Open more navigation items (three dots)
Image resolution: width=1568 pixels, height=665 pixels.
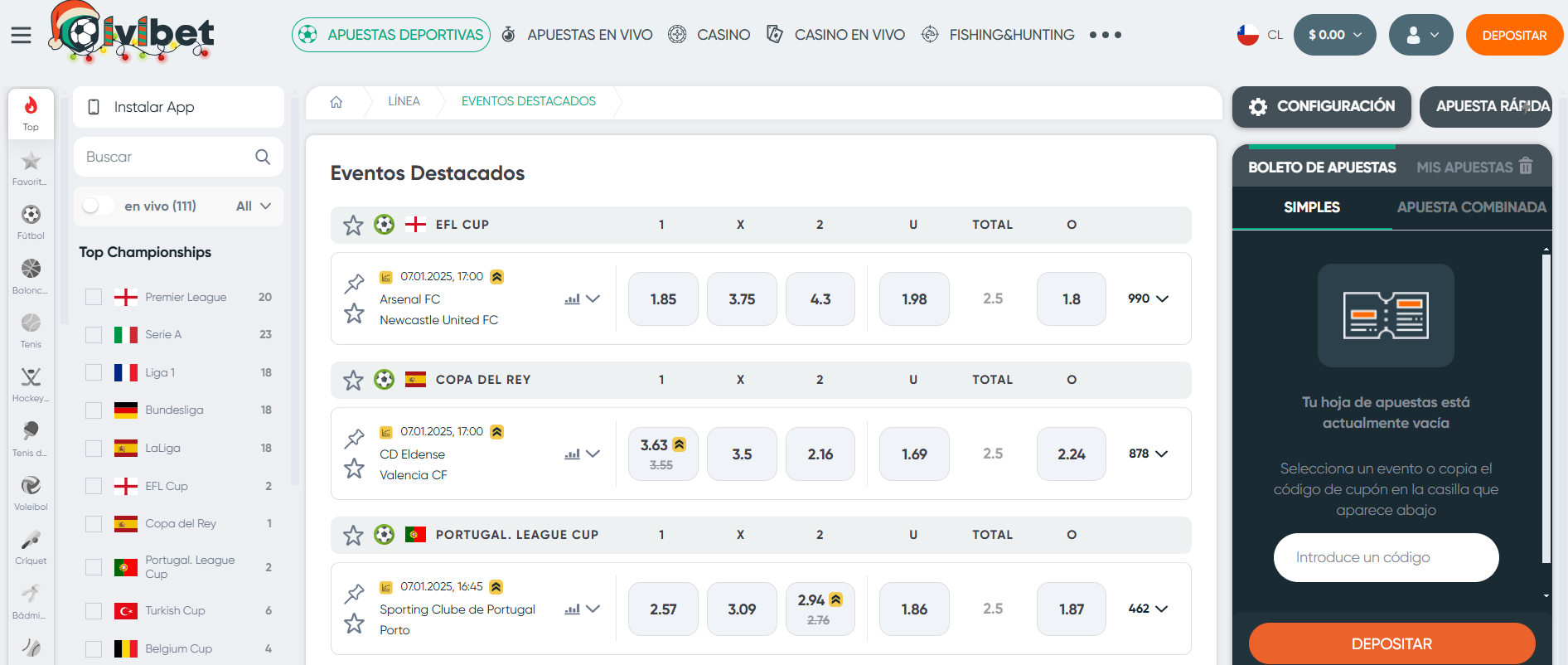pyautogui.click(x=1106, y=35)
